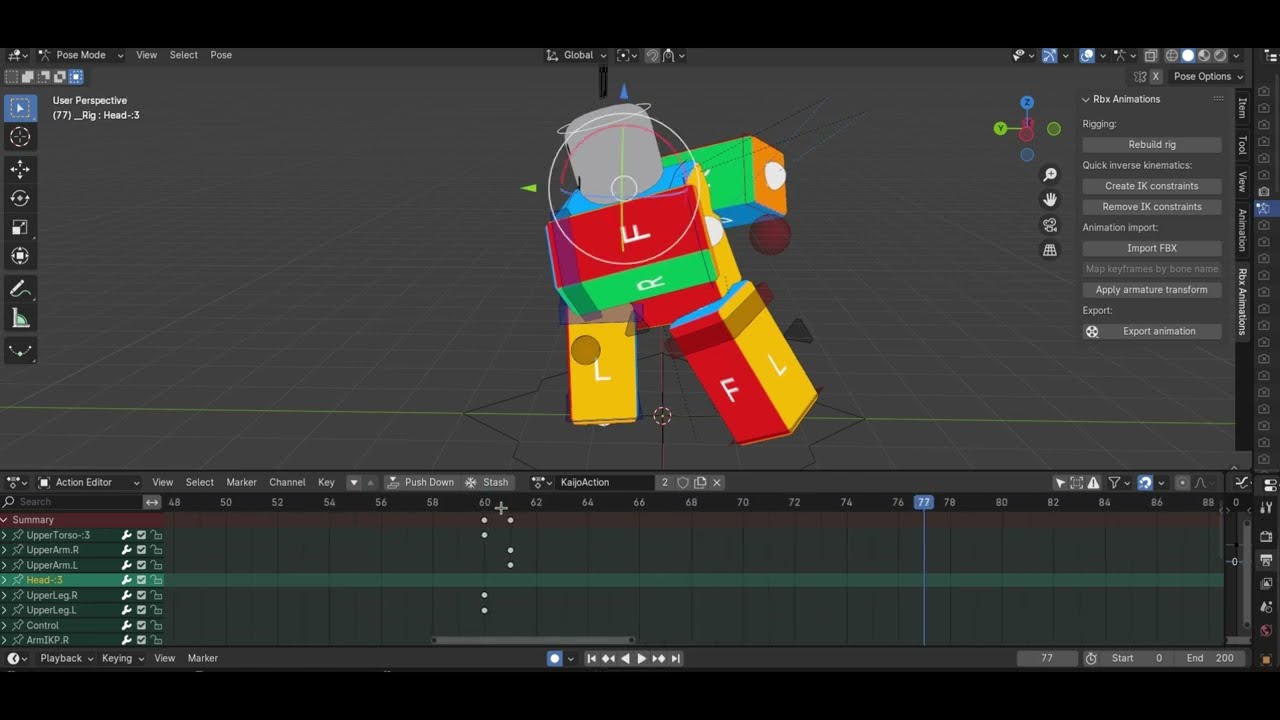Click the Y axis gizmo ball

1000,128
